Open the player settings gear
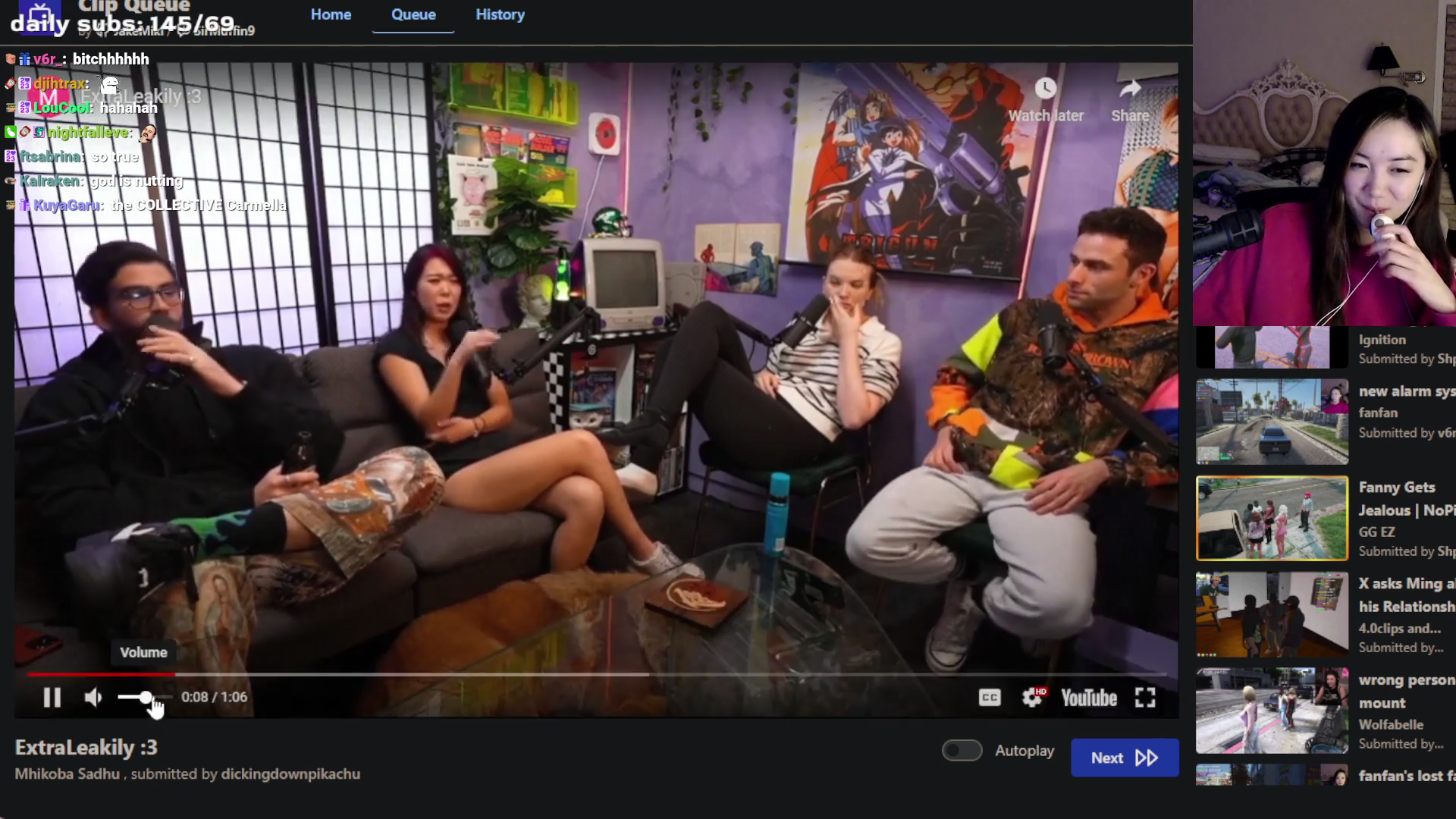 [x=1031, y=697]
